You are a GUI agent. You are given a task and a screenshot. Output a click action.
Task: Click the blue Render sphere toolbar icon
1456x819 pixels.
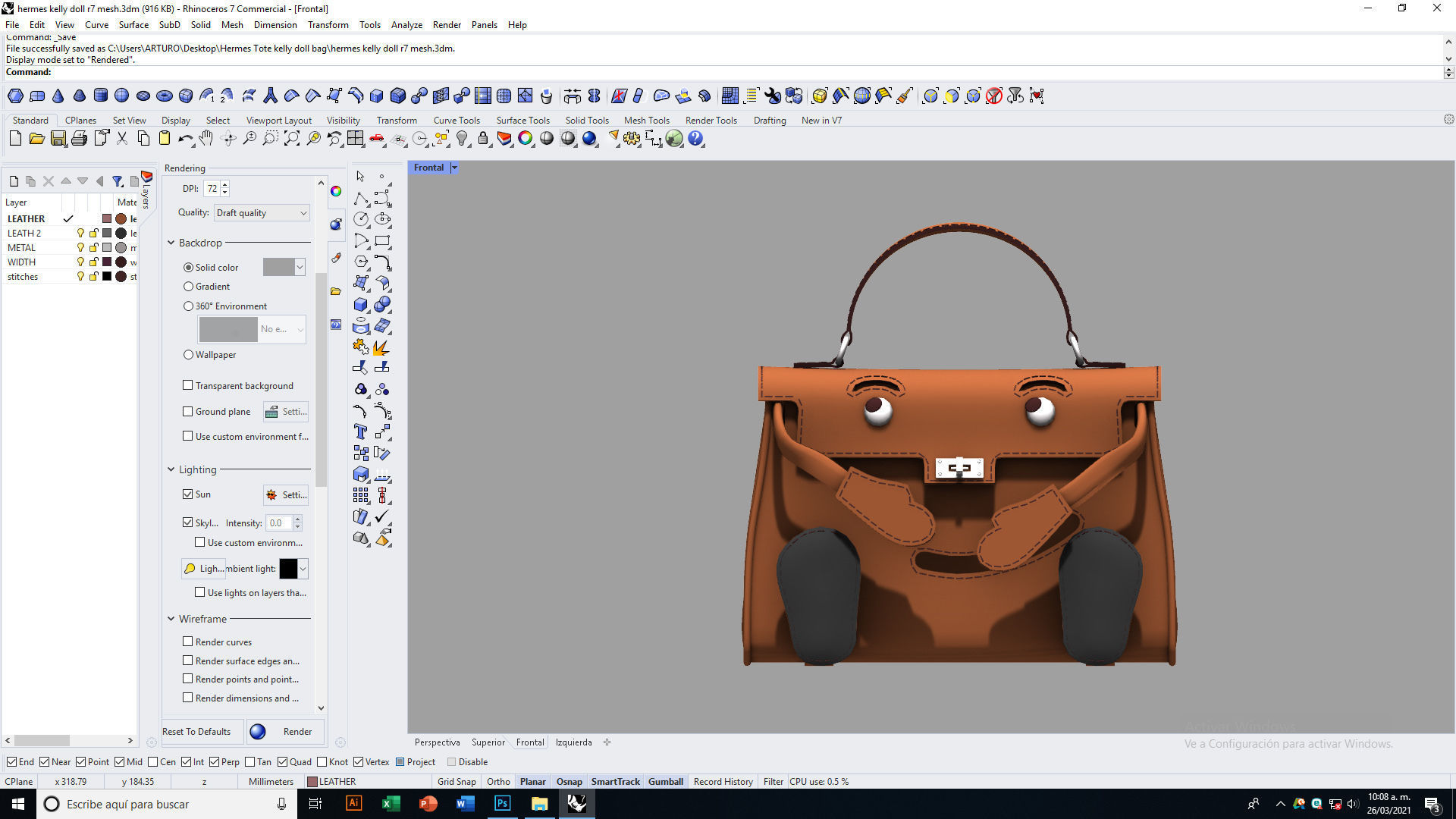pos(589,139)
